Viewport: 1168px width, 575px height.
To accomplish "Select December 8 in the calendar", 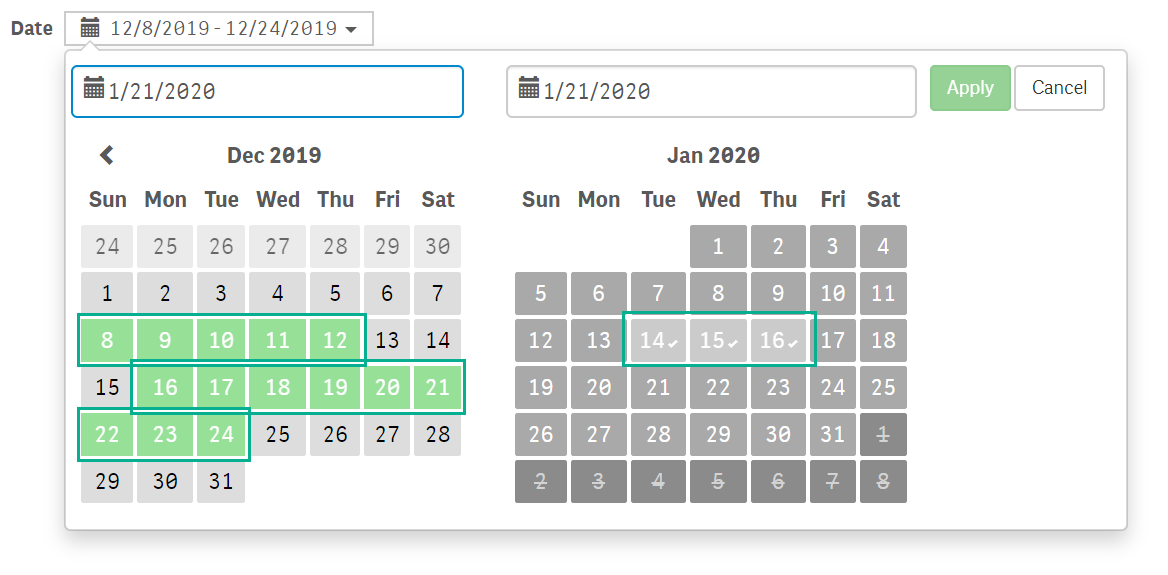I will coord(107,340).
